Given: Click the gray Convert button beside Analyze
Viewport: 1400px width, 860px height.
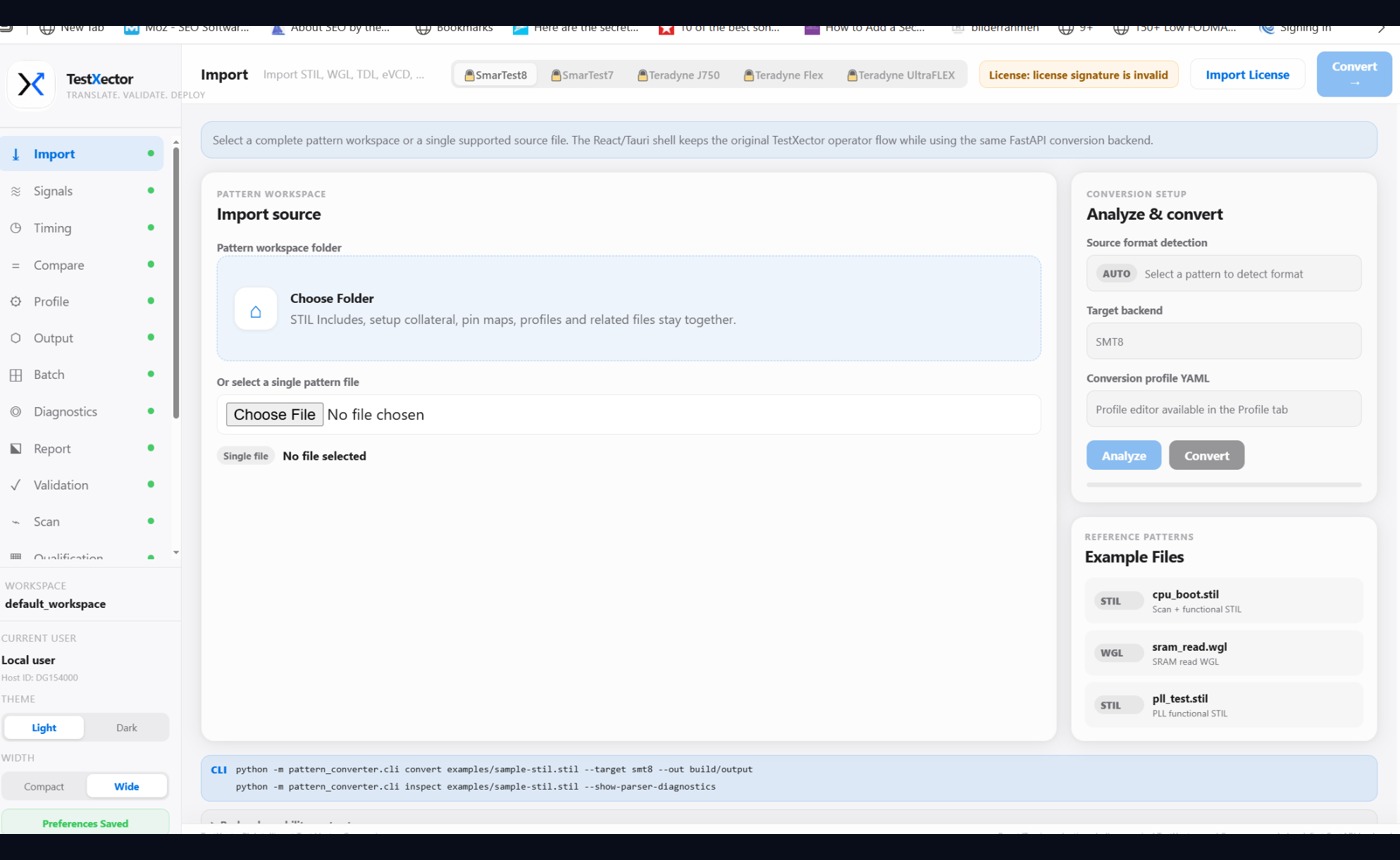Looking at the screenshot, I should click(x=1206, y=455).
